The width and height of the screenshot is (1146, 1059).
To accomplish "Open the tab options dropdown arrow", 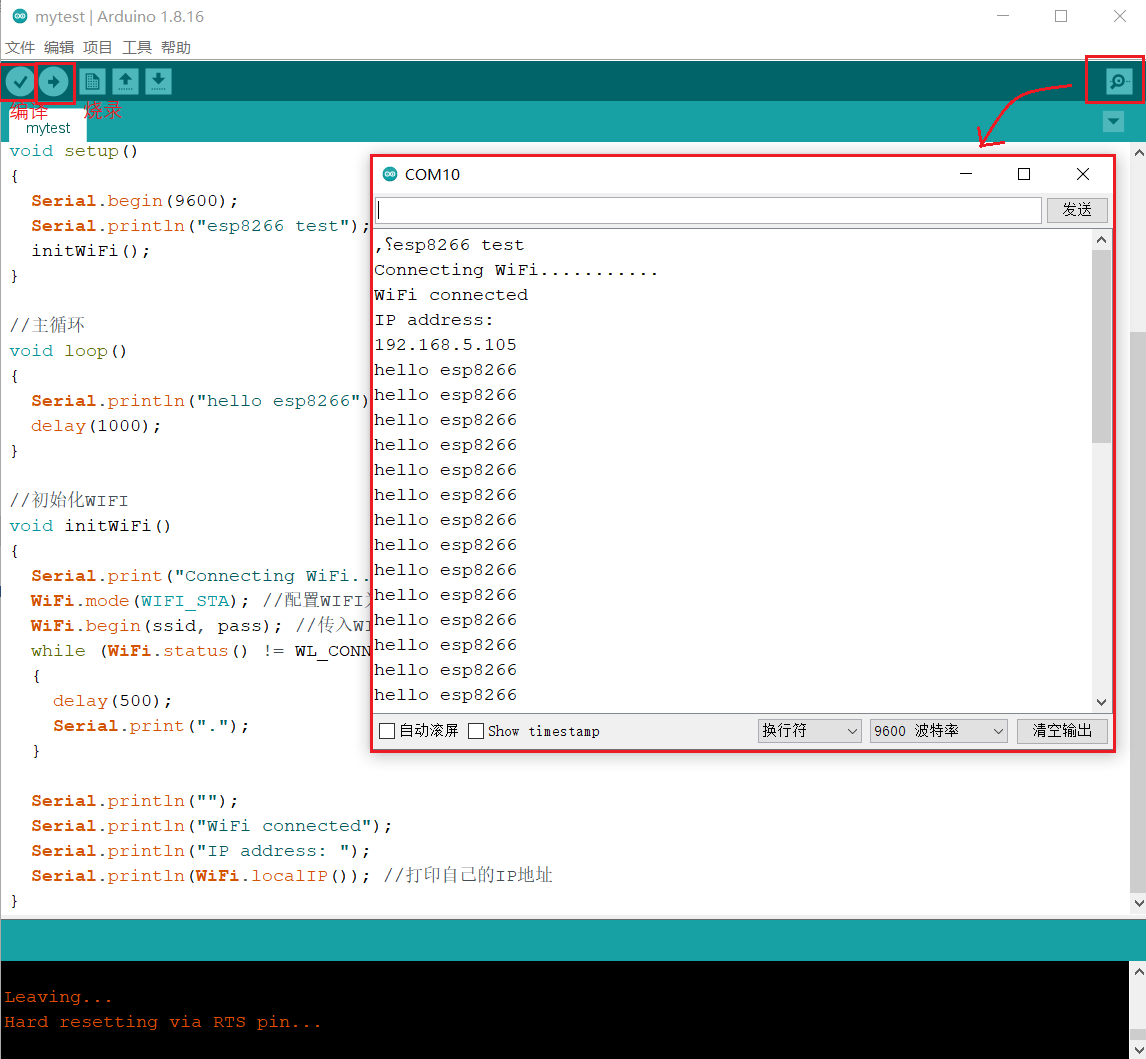I will (x=1113, y=121).
